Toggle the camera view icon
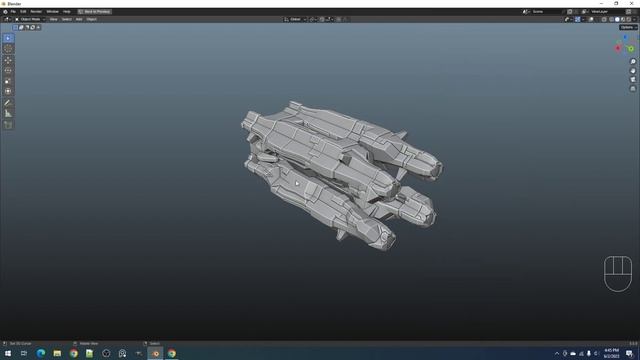Screen dimensions: 640x360 pos(633,80)
